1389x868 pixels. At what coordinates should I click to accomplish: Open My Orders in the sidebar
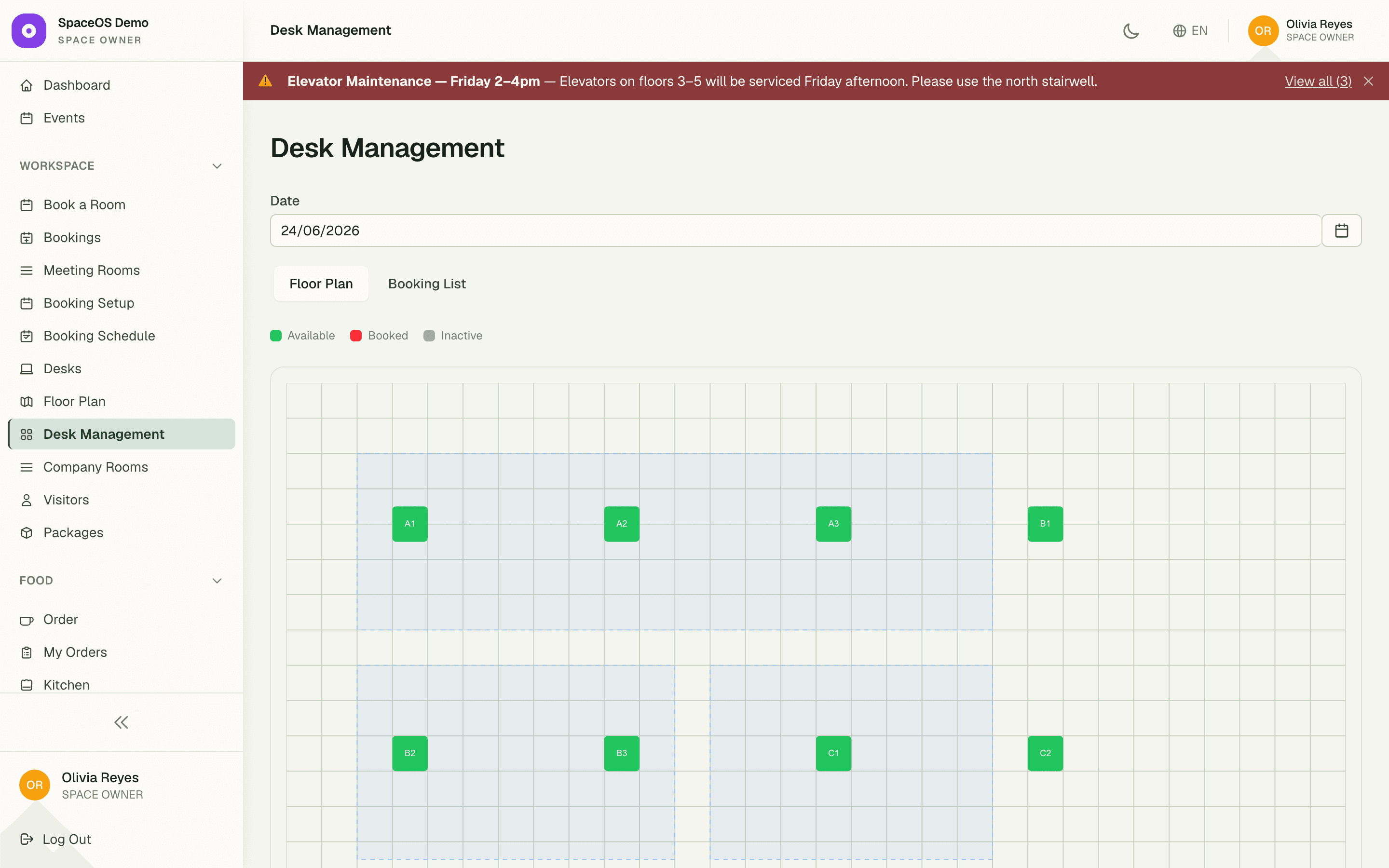pyautogui.click(x=121, y=653)
